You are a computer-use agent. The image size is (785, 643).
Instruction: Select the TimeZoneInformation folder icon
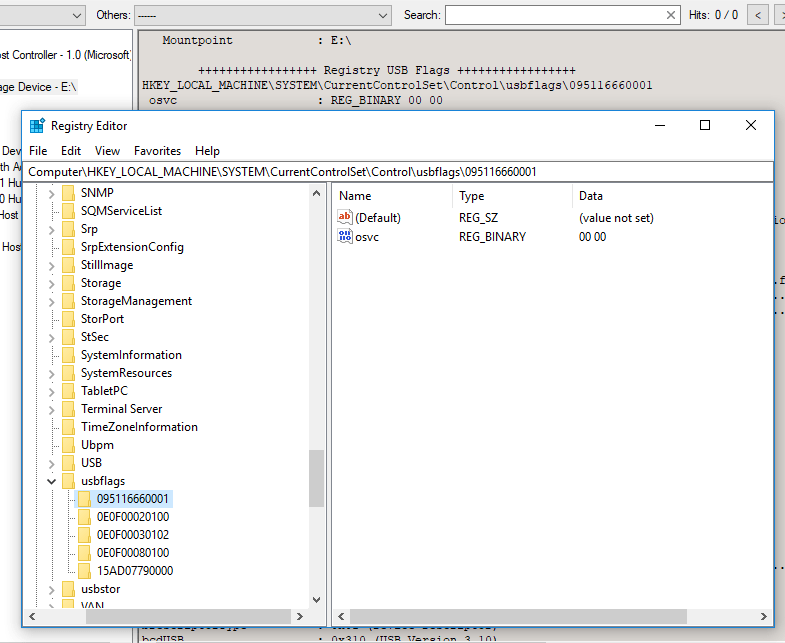click(x=69, y=427)
